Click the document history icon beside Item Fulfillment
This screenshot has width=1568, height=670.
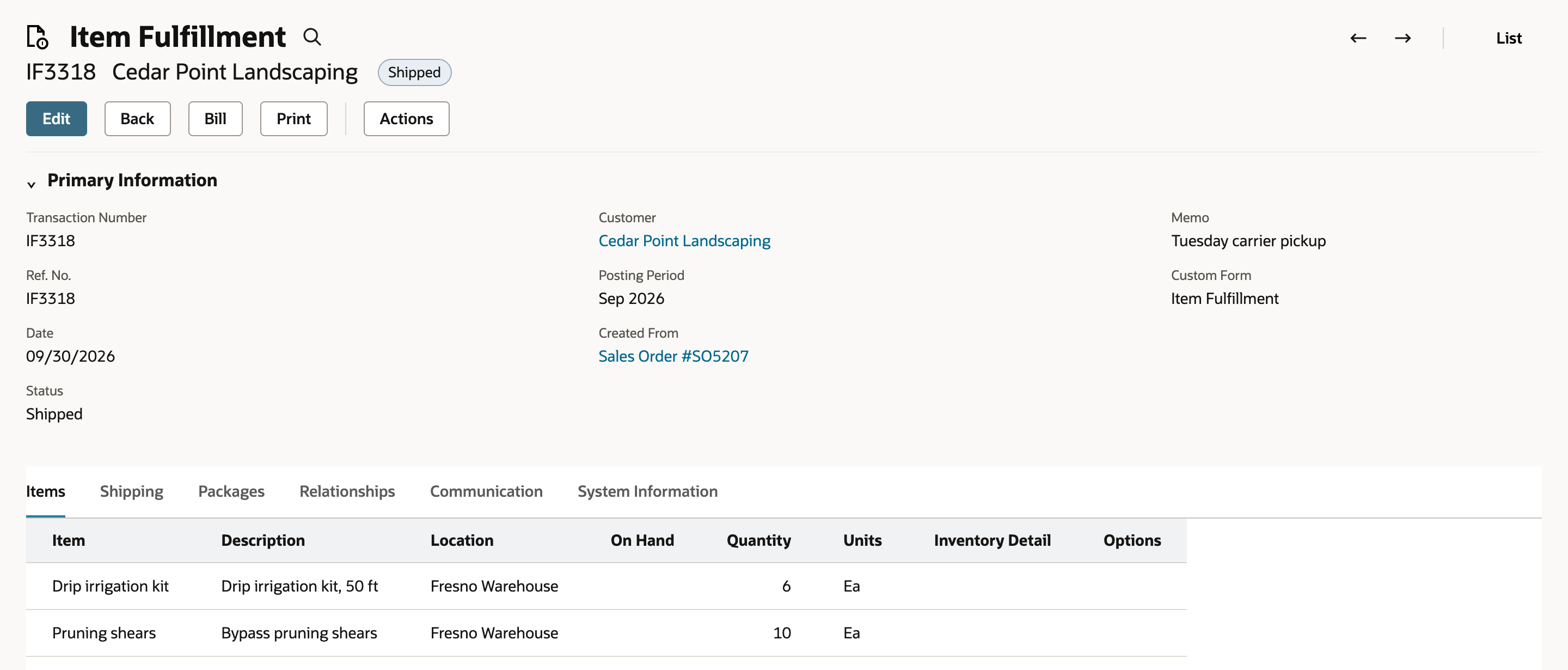[x=38, y=36]
